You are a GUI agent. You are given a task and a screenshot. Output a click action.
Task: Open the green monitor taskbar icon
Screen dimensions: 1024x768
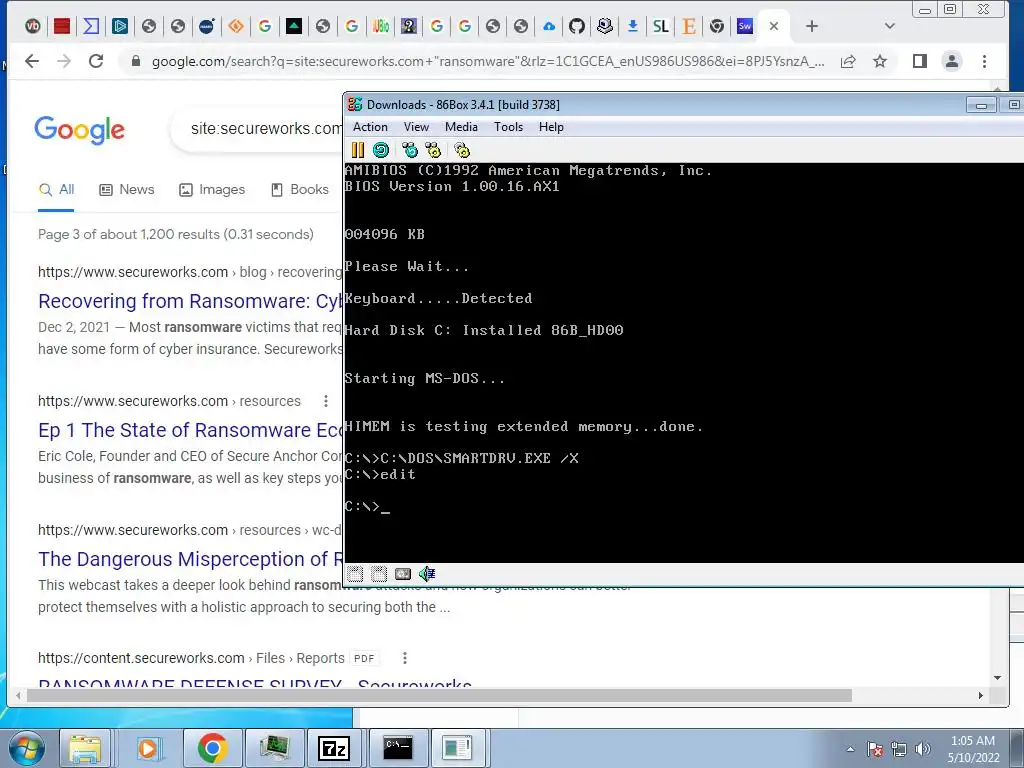[275, 748]
